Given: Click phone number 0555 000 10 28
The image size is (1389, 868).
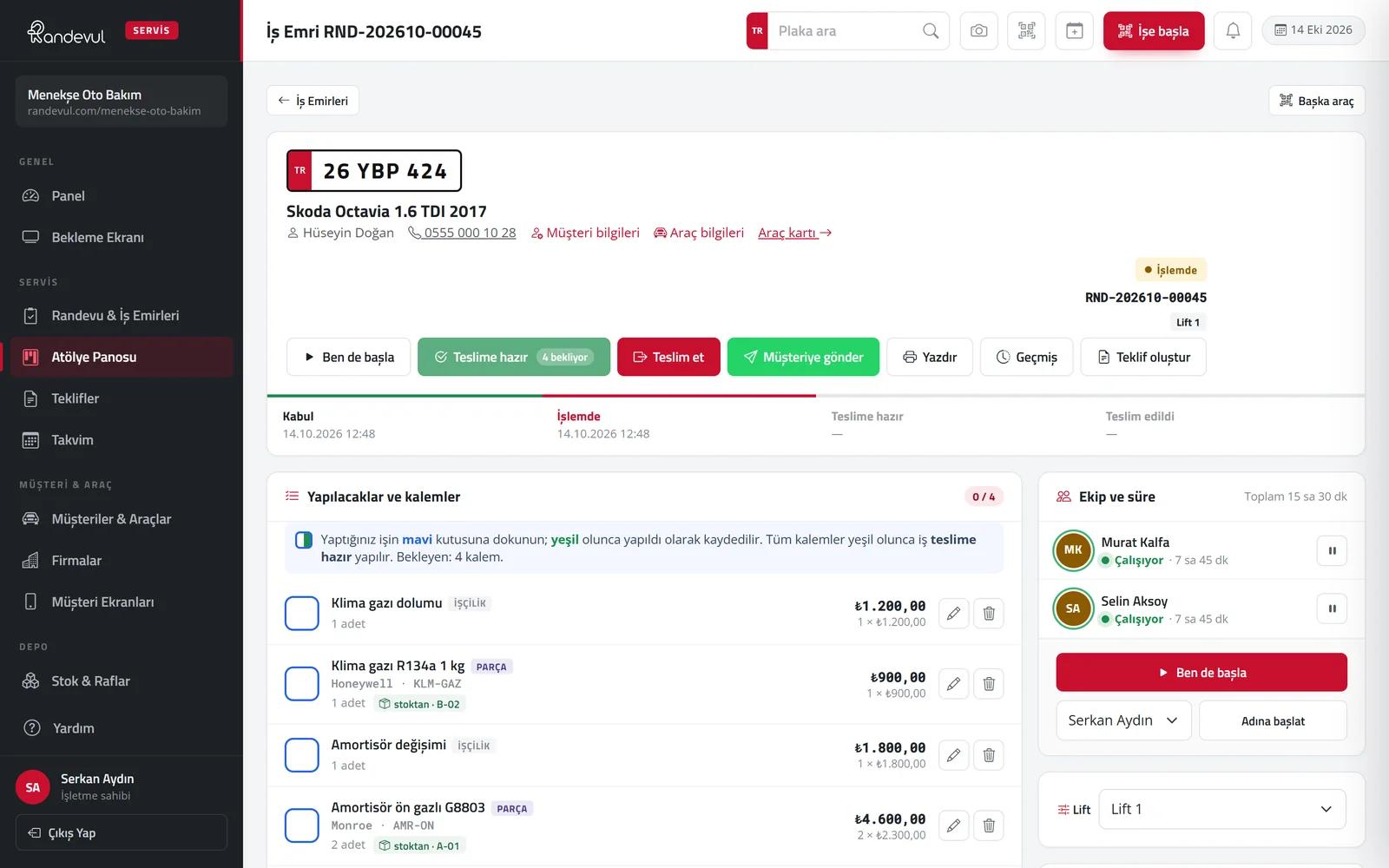Looking at the screenshot, I should coord(462,233).
